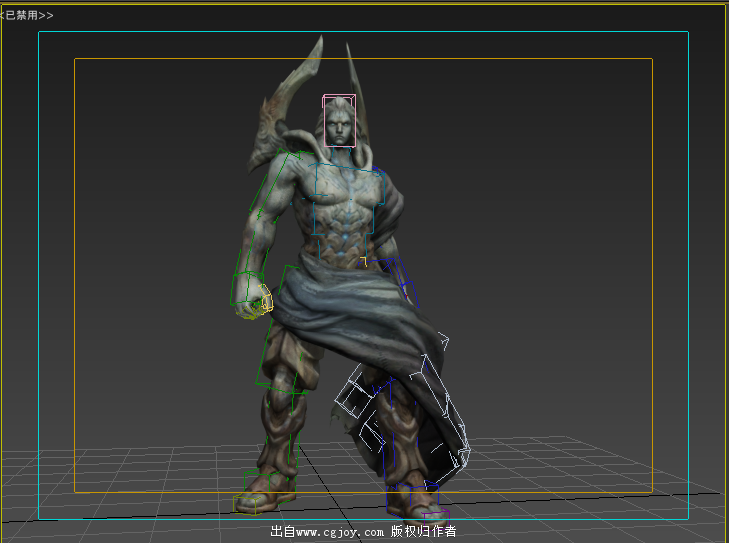
Task: Select the pink head bone box
Action: pyautogui.click(x=339, y=120)
